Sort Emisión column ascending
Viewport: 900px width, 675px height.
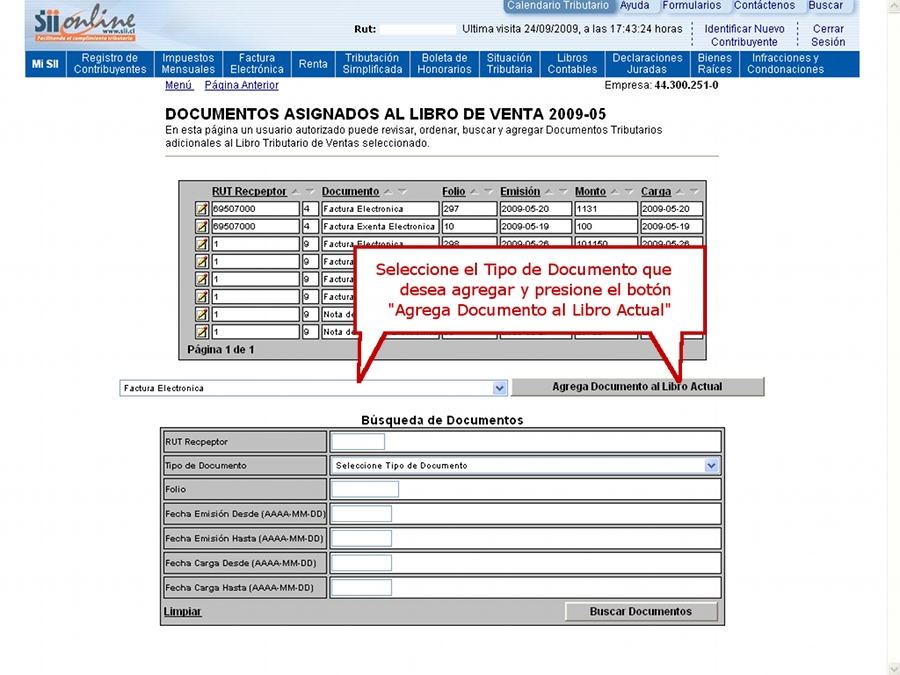click(549, 192)
